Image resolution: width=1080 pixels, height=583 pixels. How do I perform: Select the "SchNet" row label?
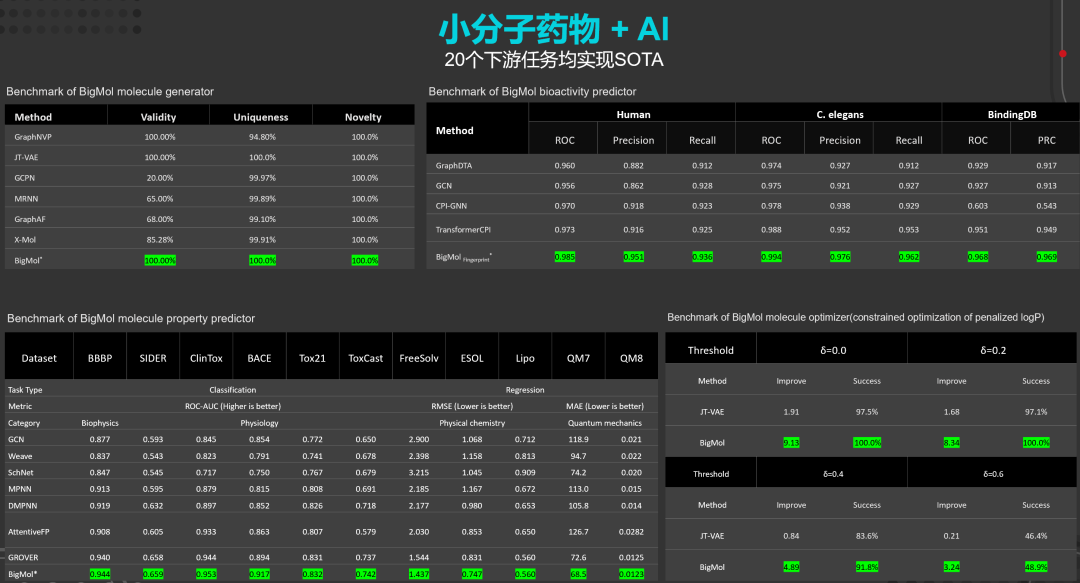pyautogui.click(x=21, y=473)
